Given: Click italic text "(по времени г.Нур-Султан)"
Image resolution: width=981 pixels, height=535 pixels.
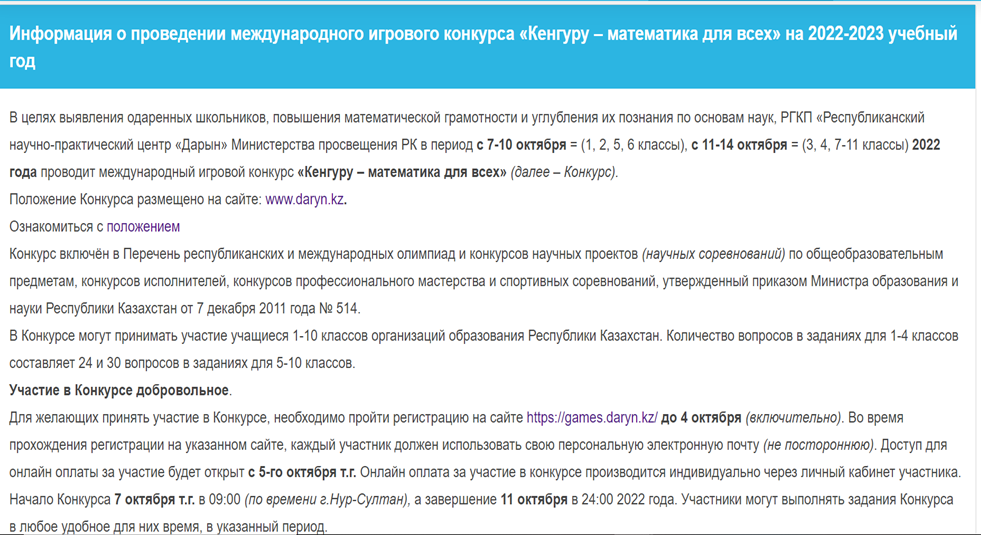Looking at the screenshot, I should (x=327, y=499).
